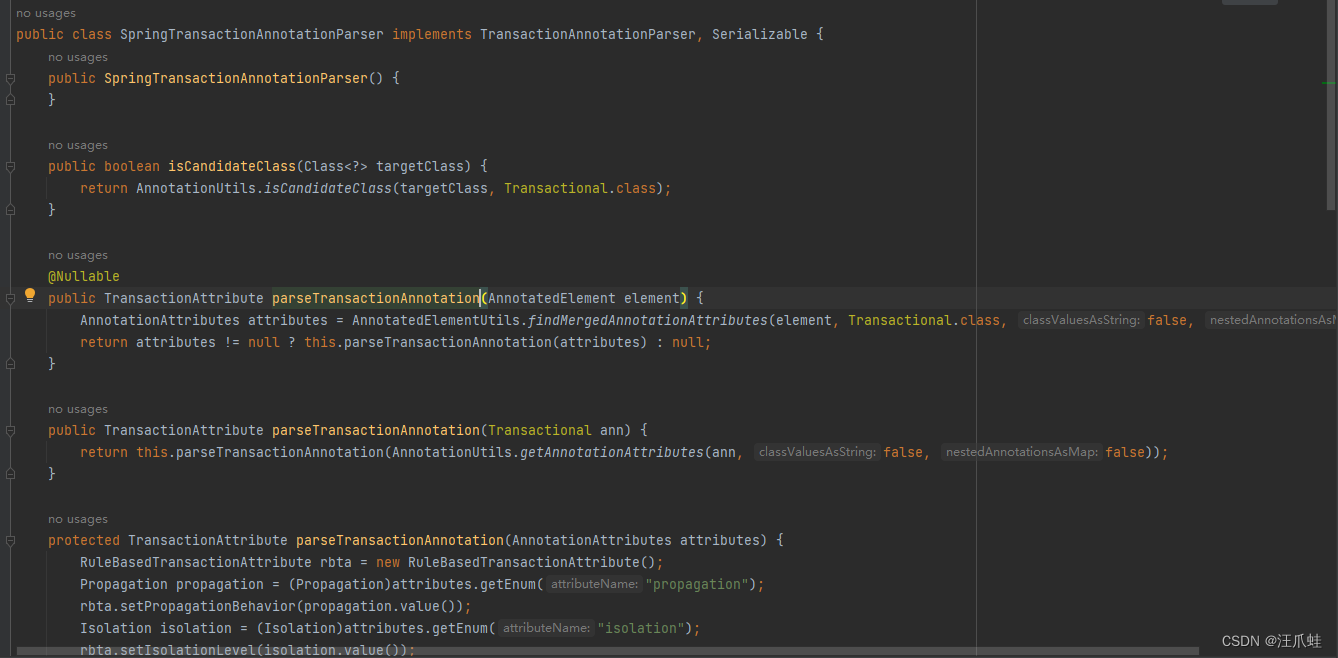Screen dimensions: 1338x658
Task: Click 'no usages' hint above isCandidateClass
Action: (77, 144)
